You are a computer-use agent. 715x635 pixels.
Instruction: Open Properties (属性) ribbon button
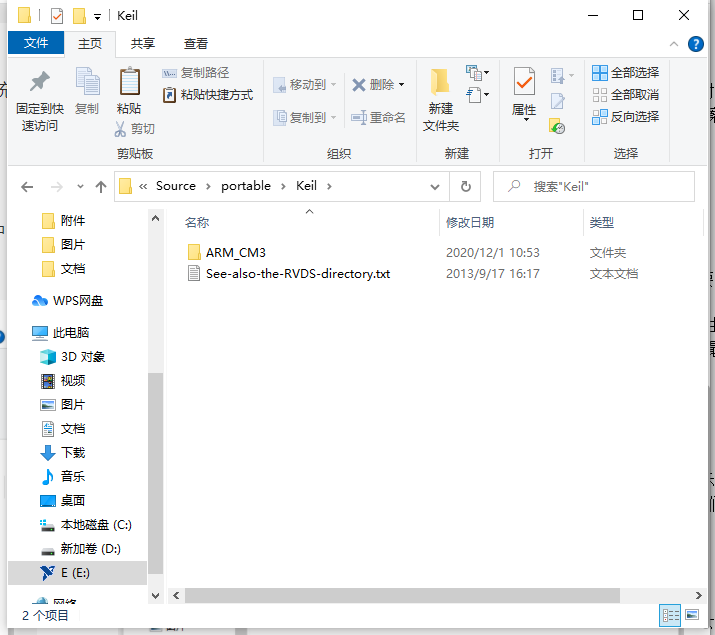point(524,94)
